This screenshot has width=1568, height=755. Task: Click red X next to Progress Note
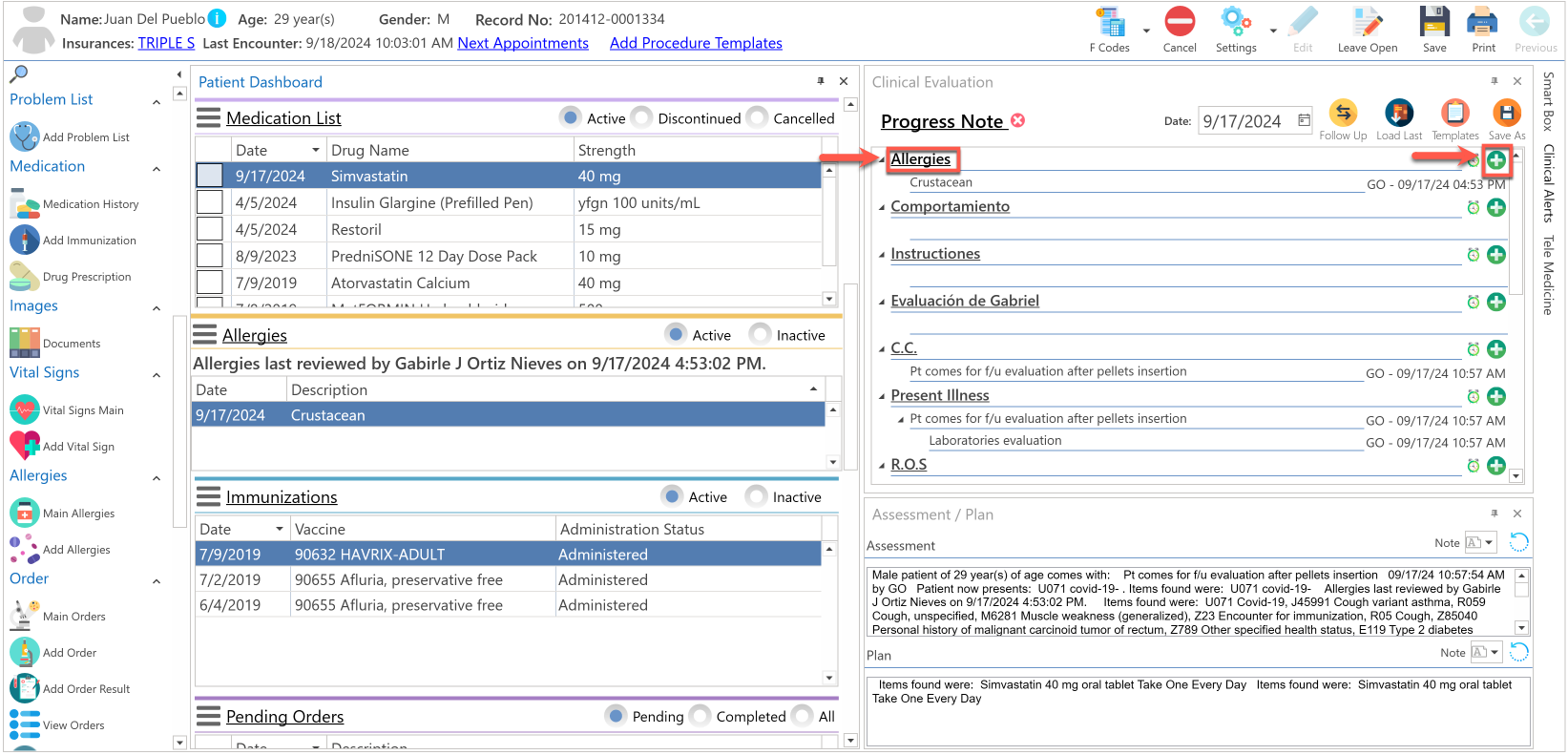[1018, 120]
